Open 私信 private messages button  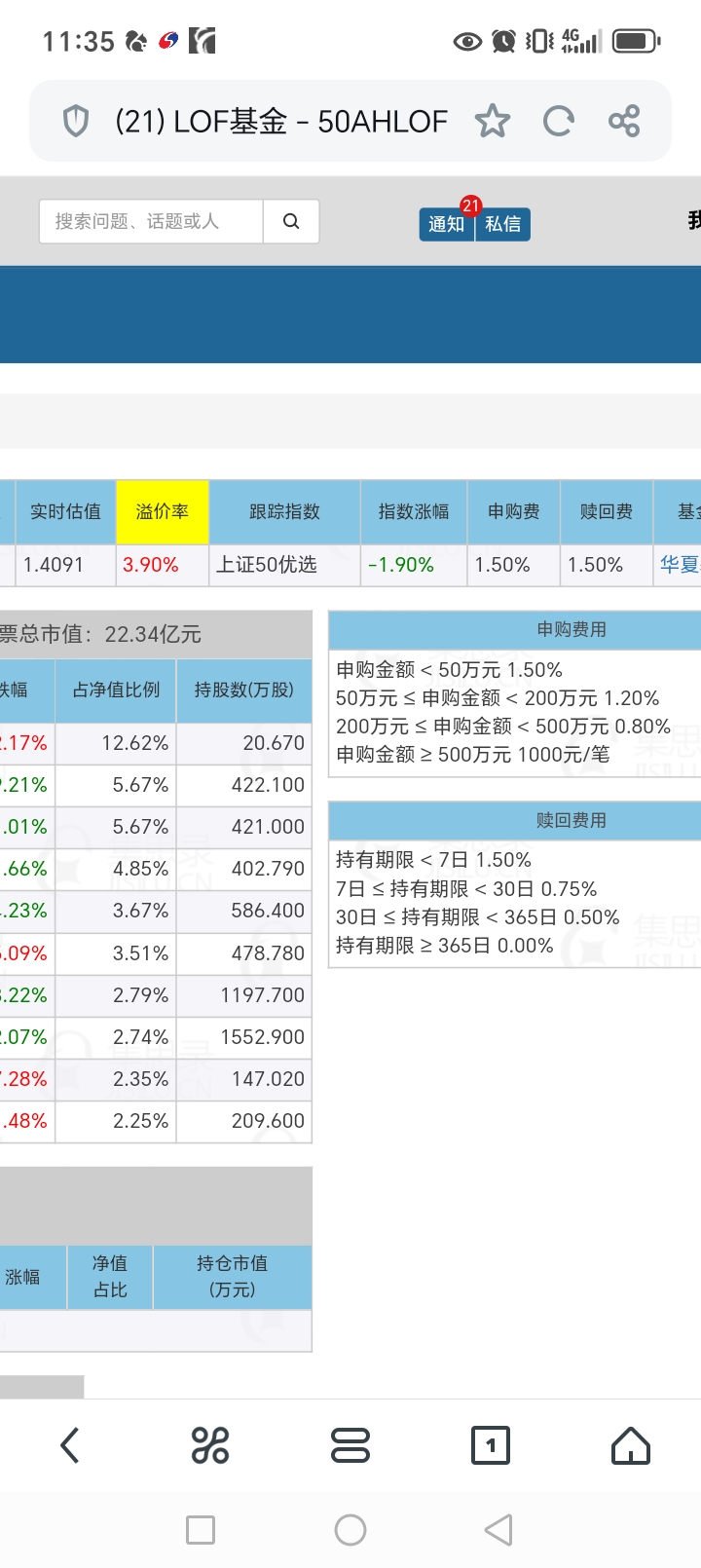click(x=503, y=224)
